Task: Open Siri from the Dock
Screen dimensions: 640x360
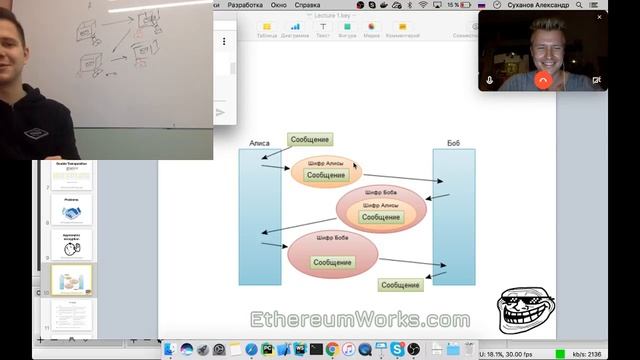Action: point(187,349)
